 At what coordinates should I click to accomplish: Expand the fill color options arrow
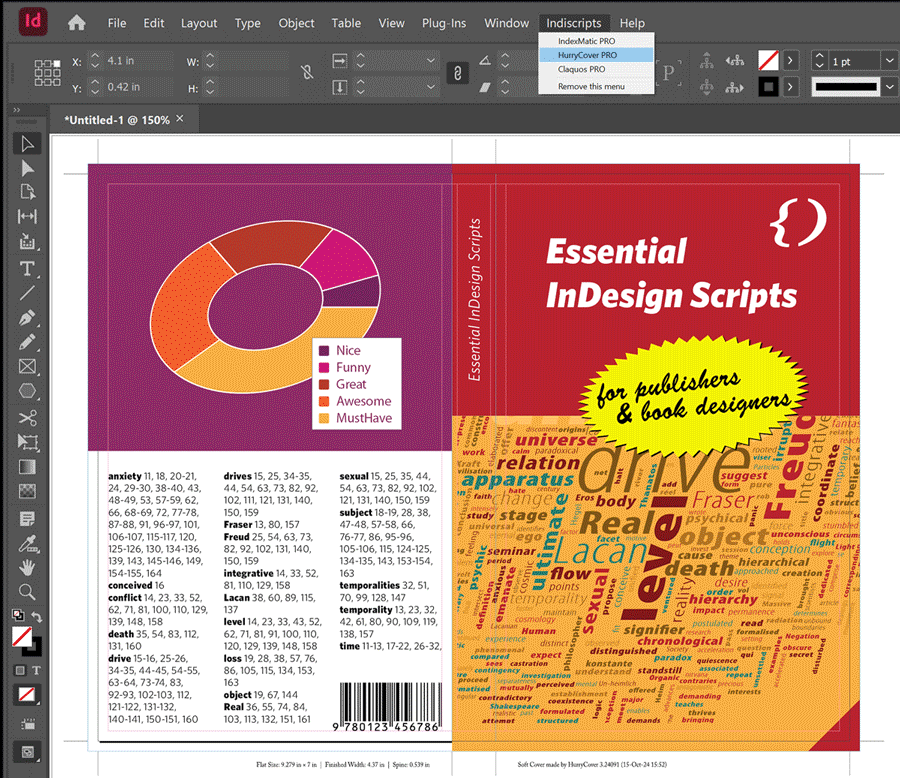(x=790, y=61)
